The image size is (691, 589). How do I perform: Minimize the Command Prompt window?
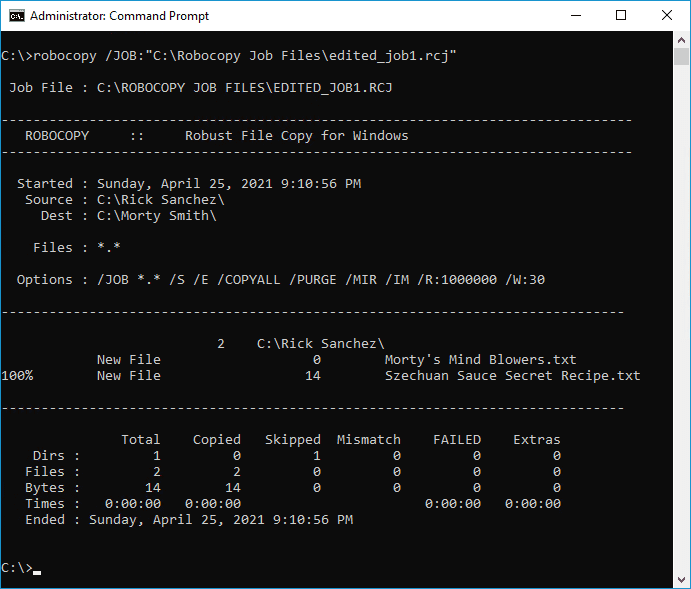(576, 16)
